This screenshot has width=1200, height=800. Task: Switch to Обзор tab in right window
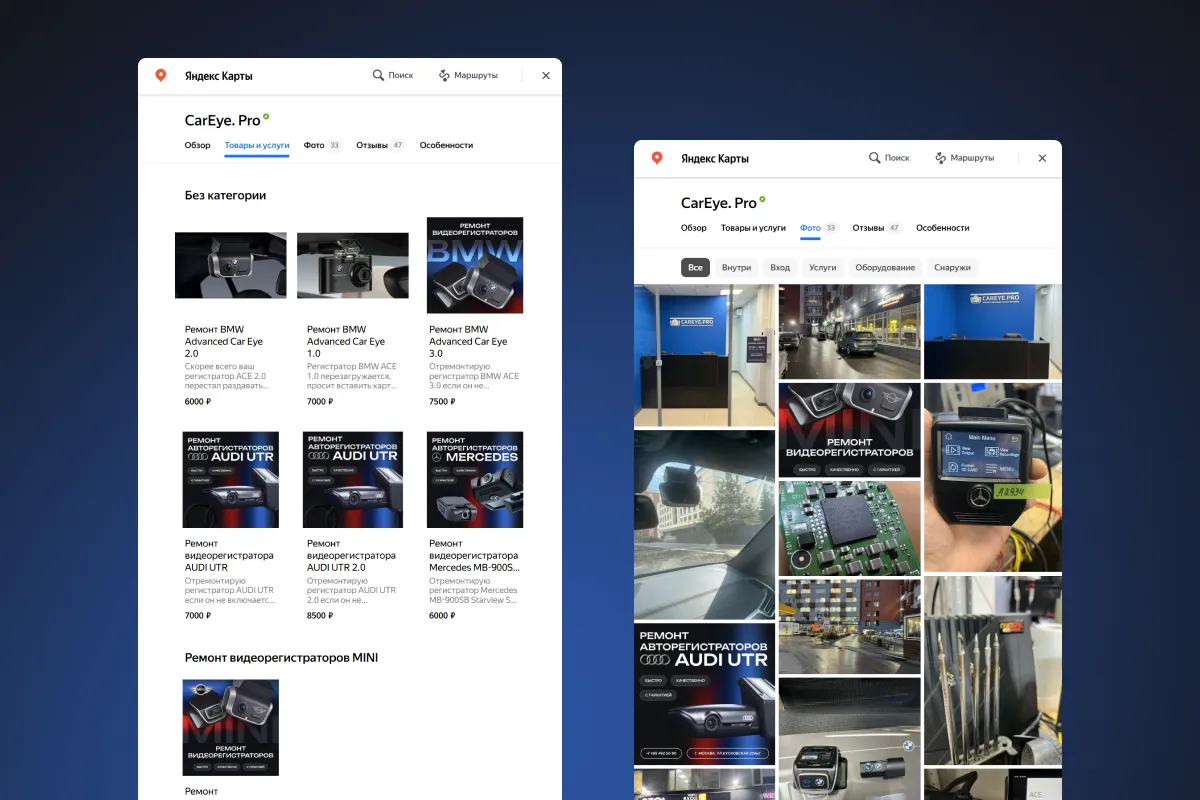(694, 228)
